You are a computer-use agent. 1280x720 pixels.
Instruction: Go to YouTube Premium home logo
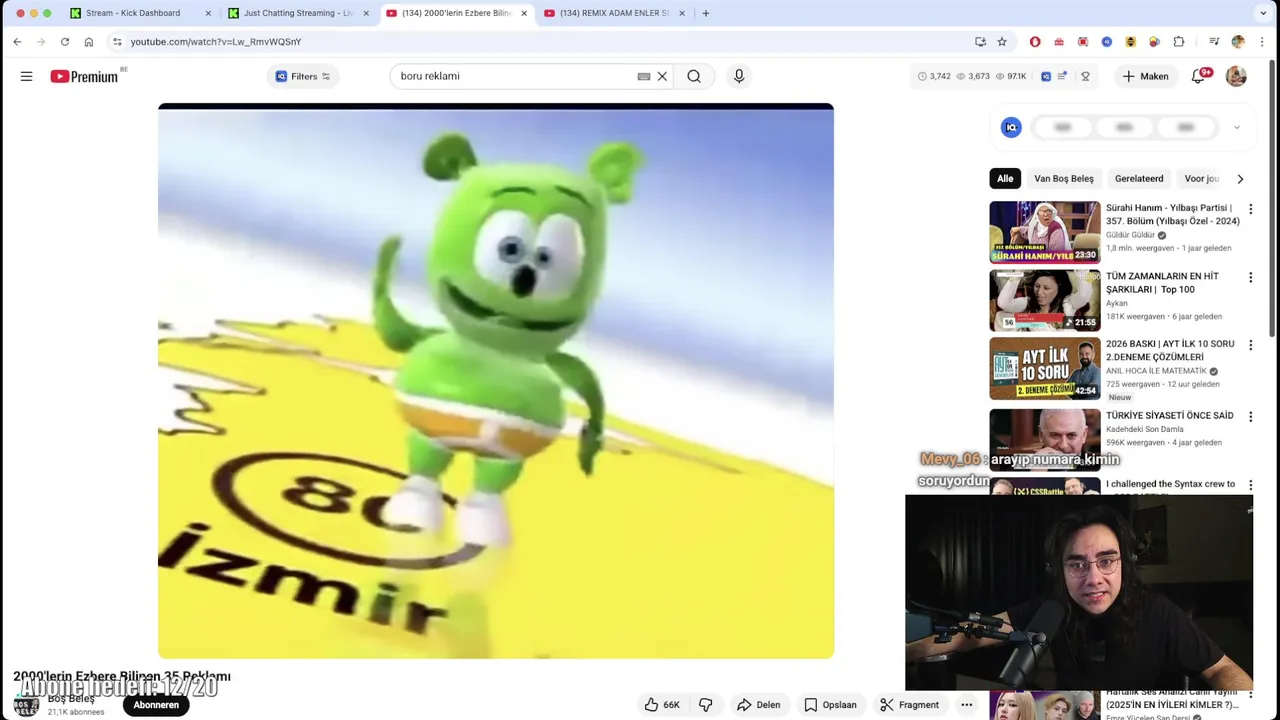(84, 76)
